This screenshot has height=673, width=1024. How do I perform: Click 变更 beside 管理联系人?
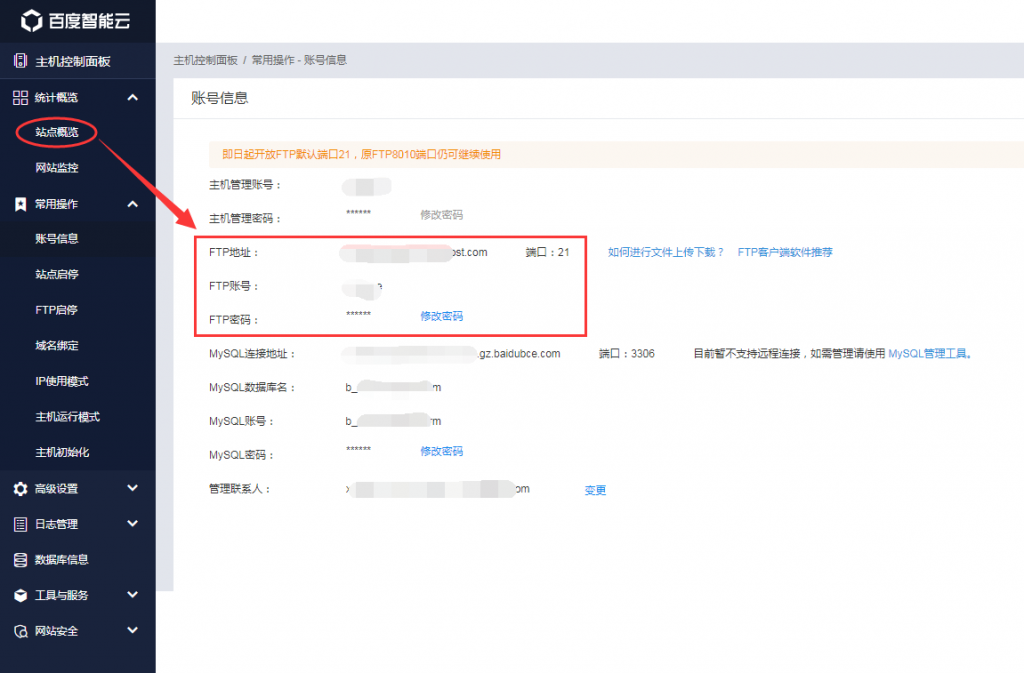[x=595, y=490]
